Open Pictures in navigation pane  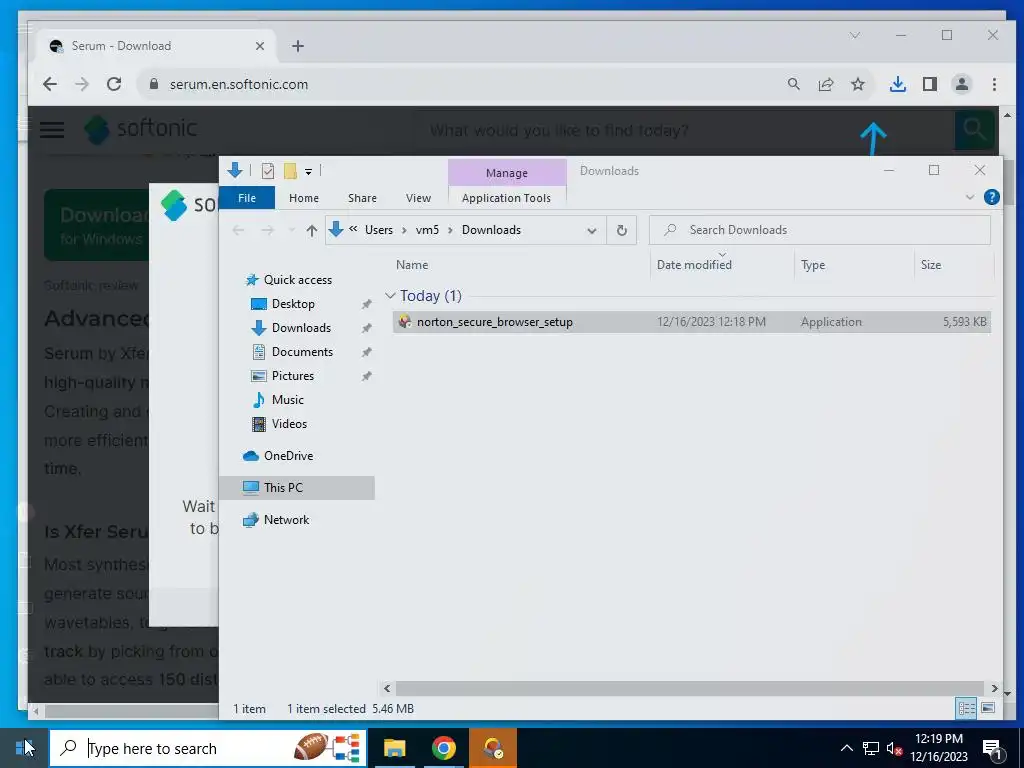click(293, 376)
